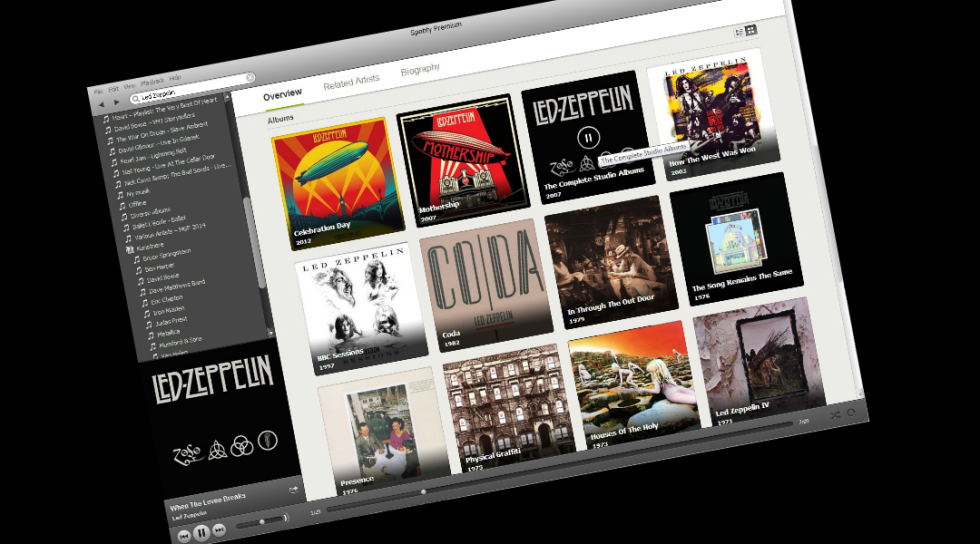This screenshot has height=544, width=980.
Task: Select the Pearl Jam – Lightning Bolt playlist
Action: pos(153,156)
